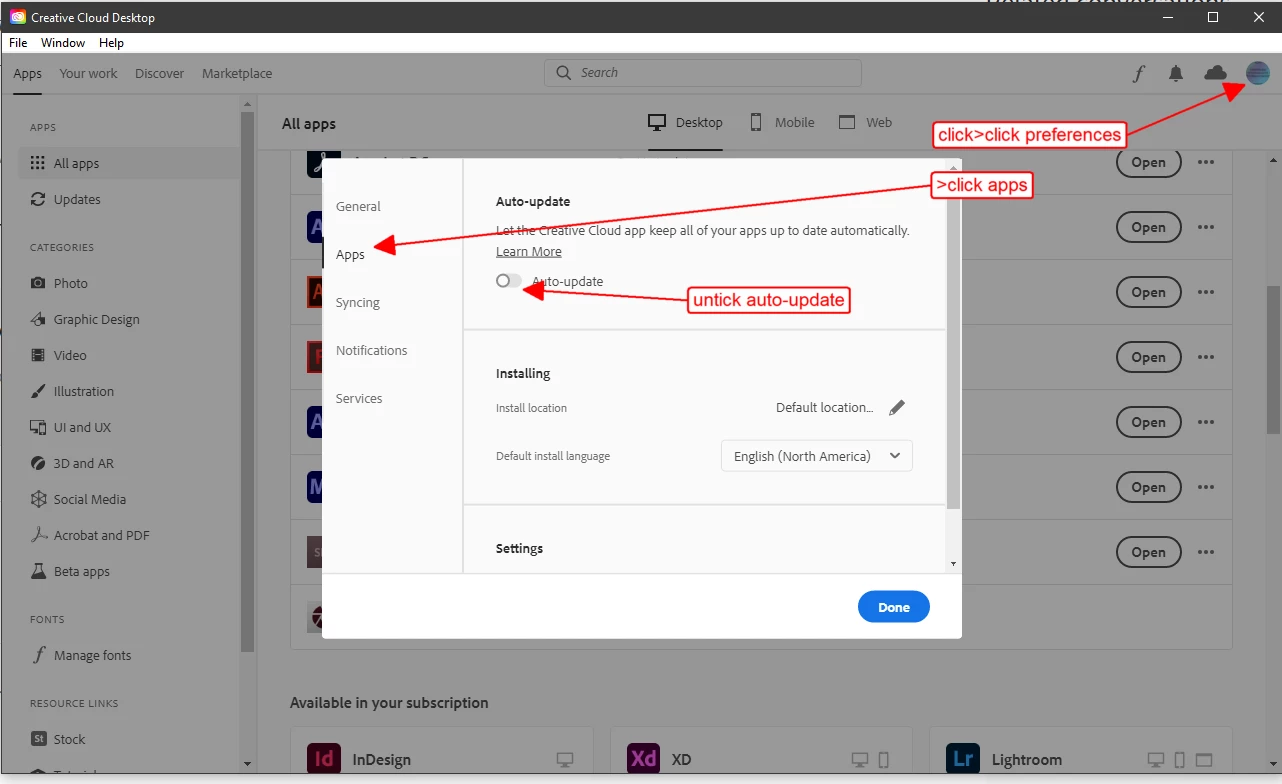Click the Done button
This screenshot has height=784, width=1282.
point(894,607)
